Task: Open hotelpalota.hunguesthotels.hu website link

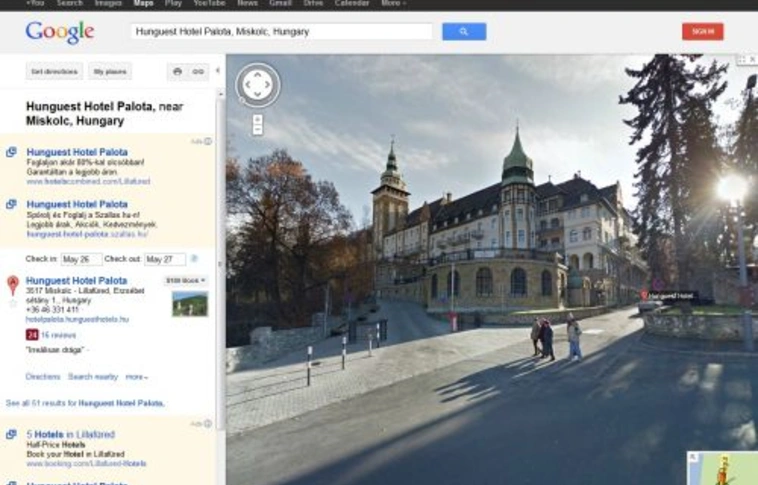Action: [77, 319]
